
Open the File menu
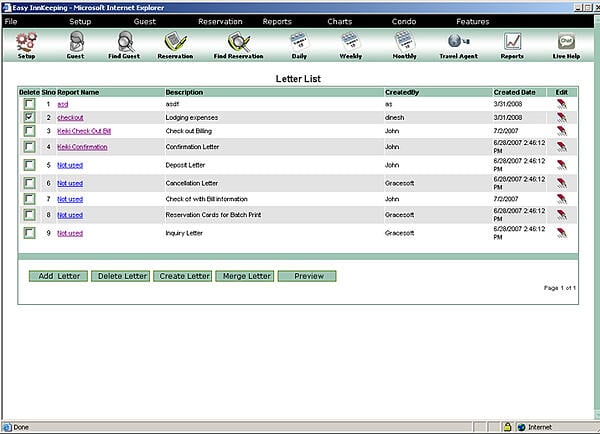click(x=11, y=21)
